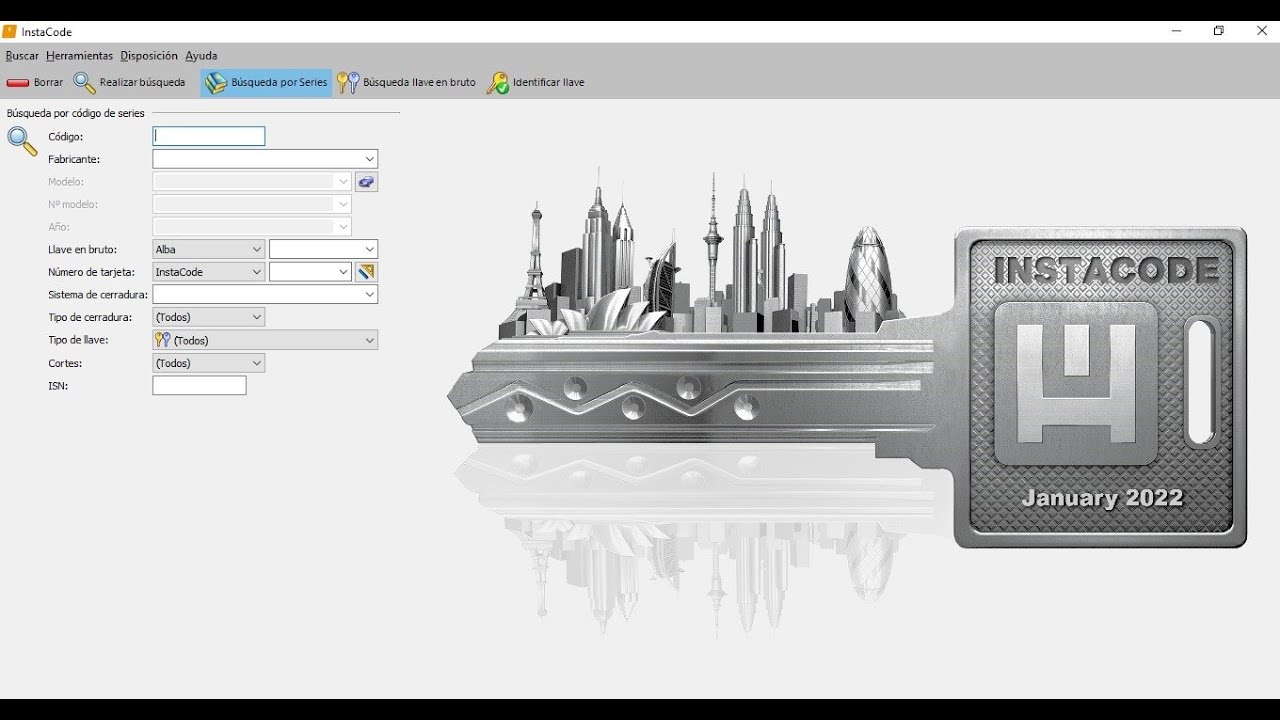Minimize the InstaCode window

click(1177, 31)
